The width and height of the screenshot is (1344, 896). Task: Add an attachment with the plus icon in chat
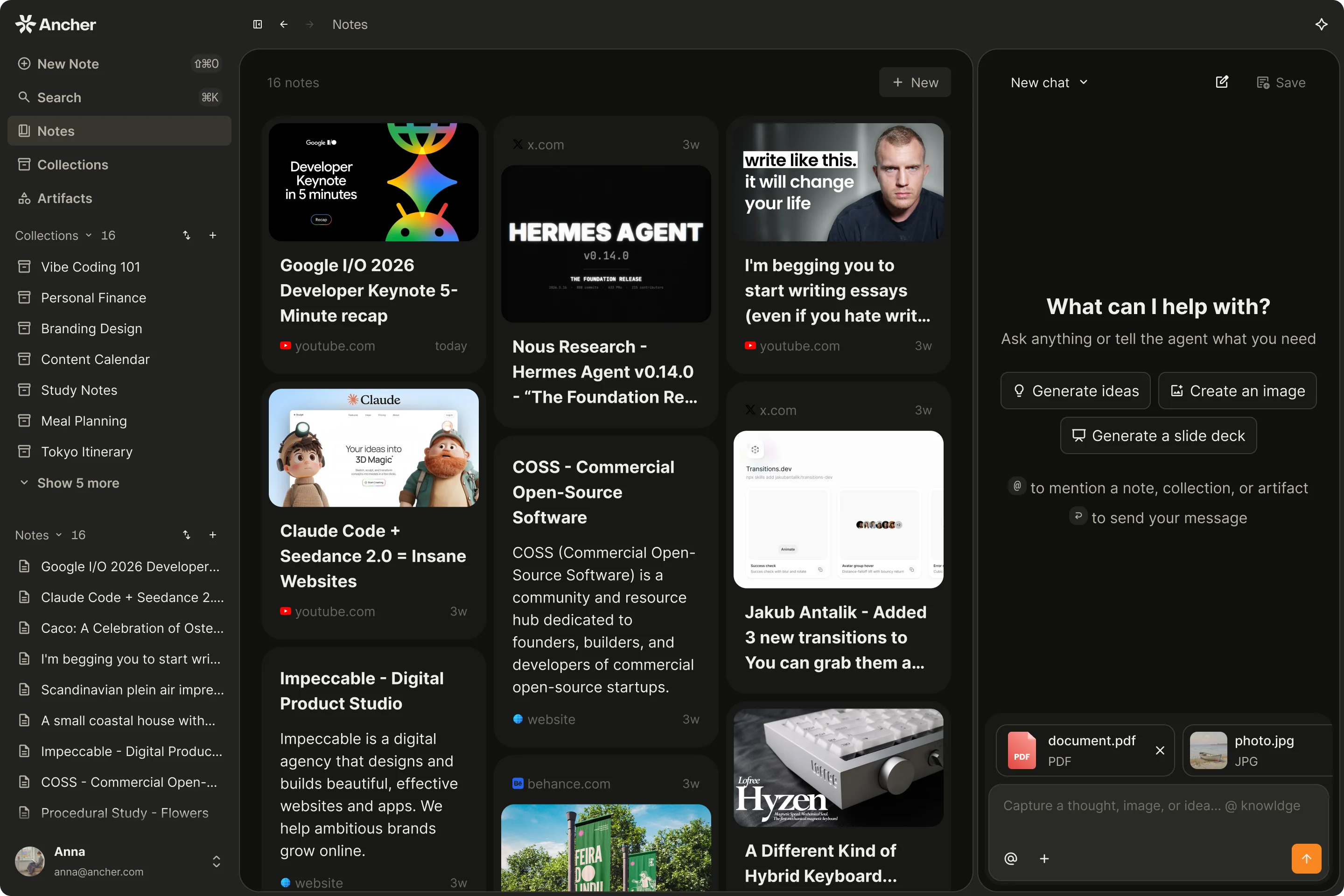point(1044,859)
